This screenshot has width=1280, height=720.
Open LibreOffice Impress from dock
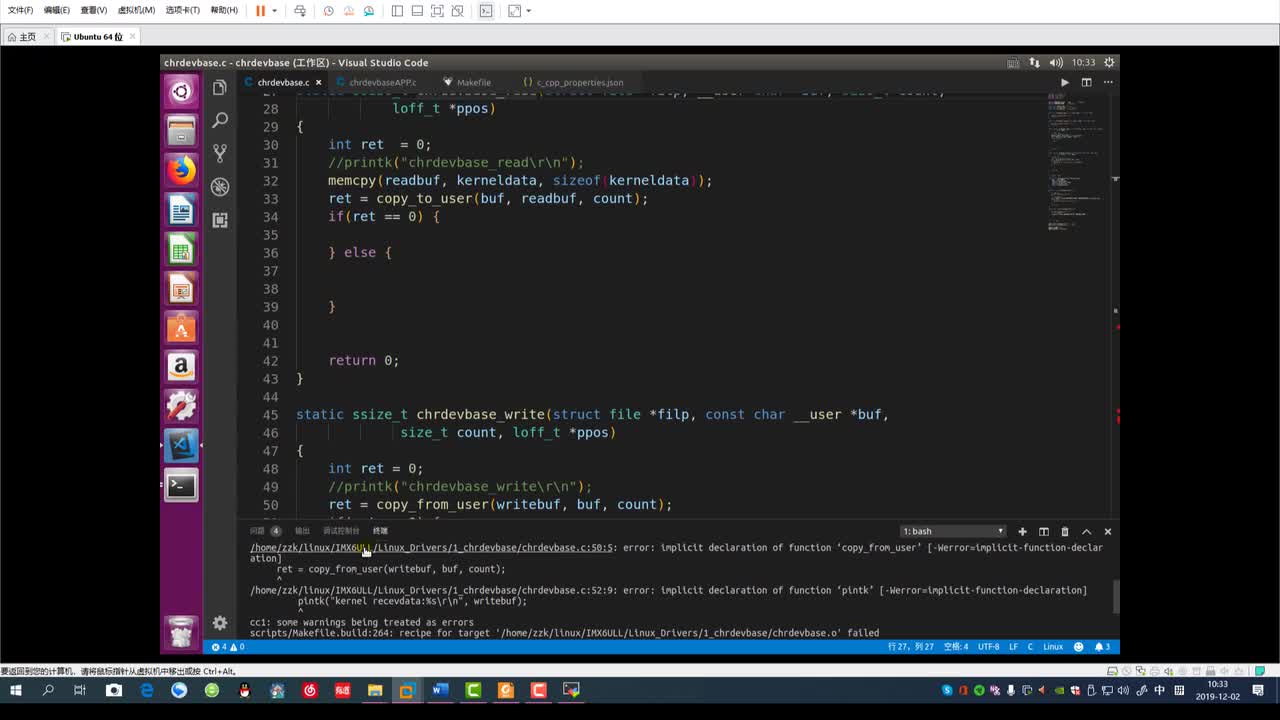[x=181, y=289]
